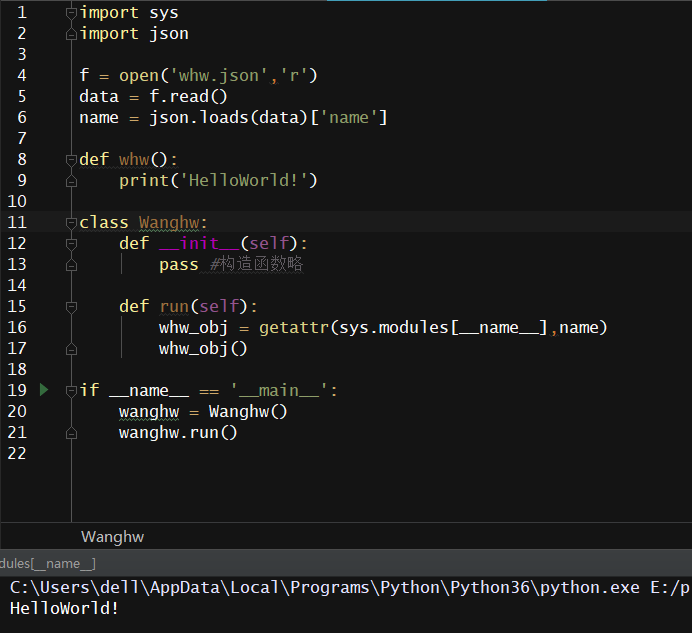Viewport: 692px width, 633px height.
Task: Click 'json.loads(data)' on line 6
Action: (x=228, y=117)
